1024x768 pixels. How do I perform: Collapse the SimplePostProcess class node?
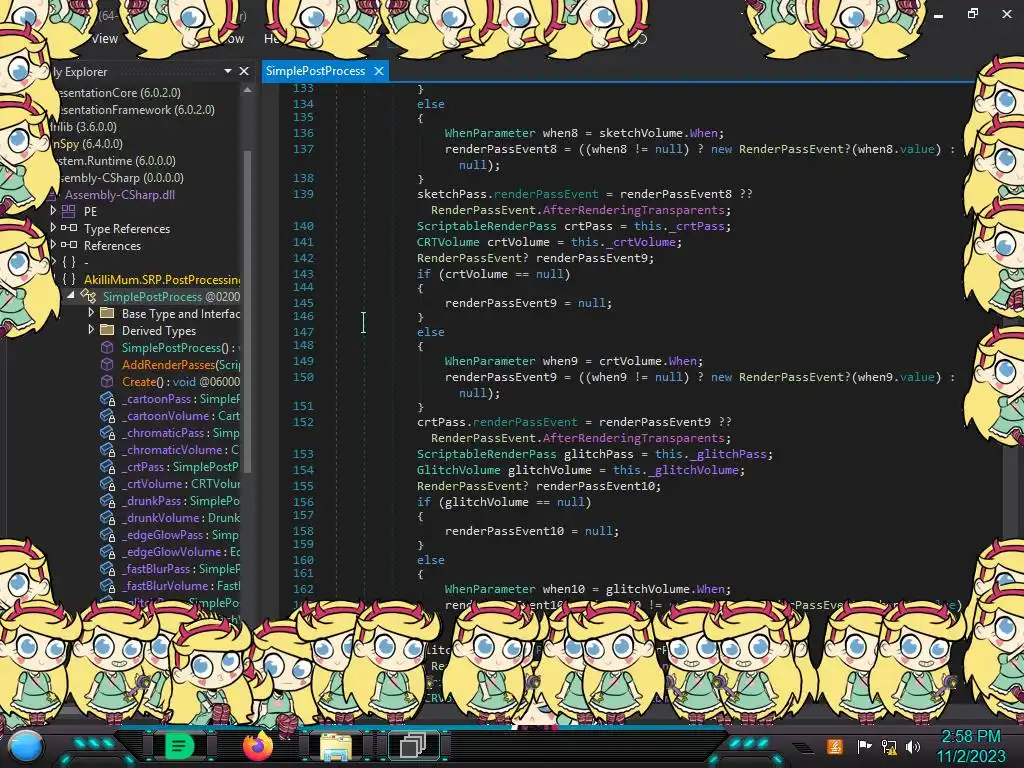coord(71,295)
